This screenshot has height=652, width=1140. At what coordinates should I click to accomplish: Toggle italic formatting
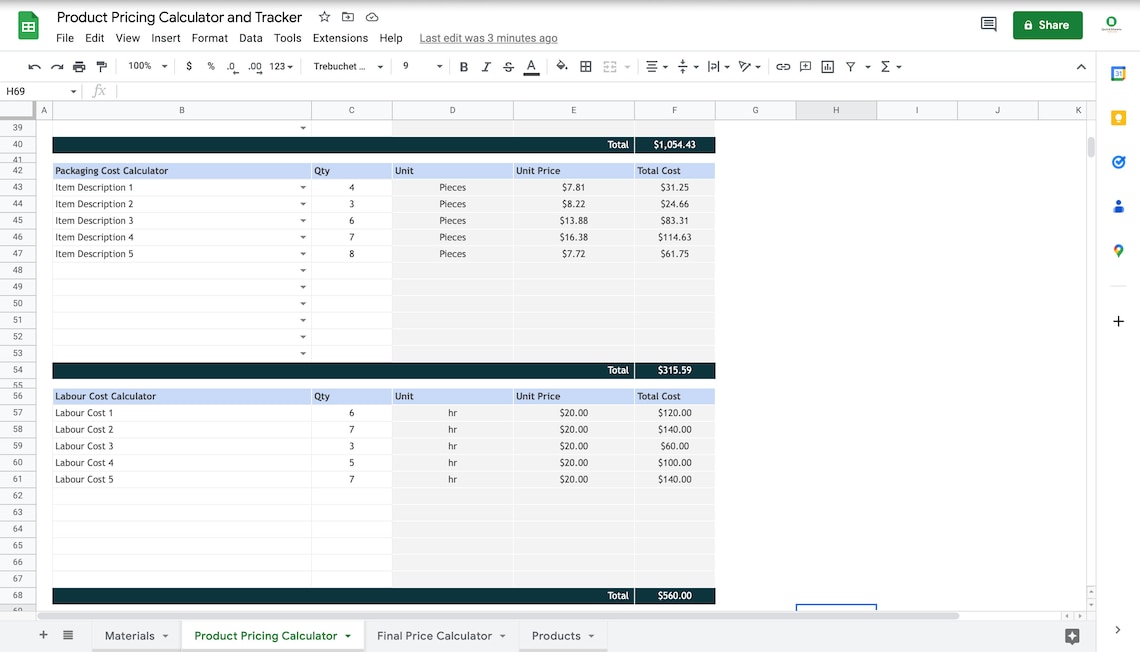coord(485,66)
